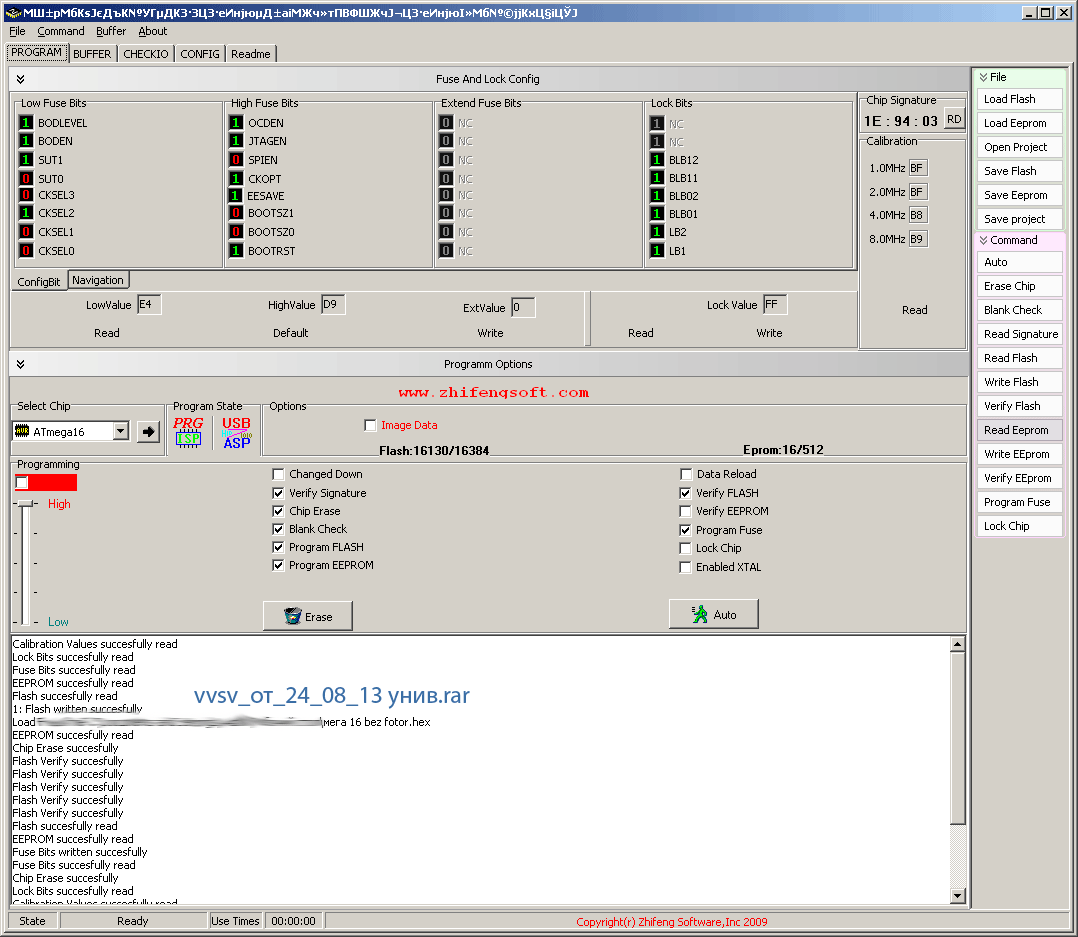The height and width of the screenshot is (937, 1078).
Task: Click the red programming progress bar
Action: (46, 482)
